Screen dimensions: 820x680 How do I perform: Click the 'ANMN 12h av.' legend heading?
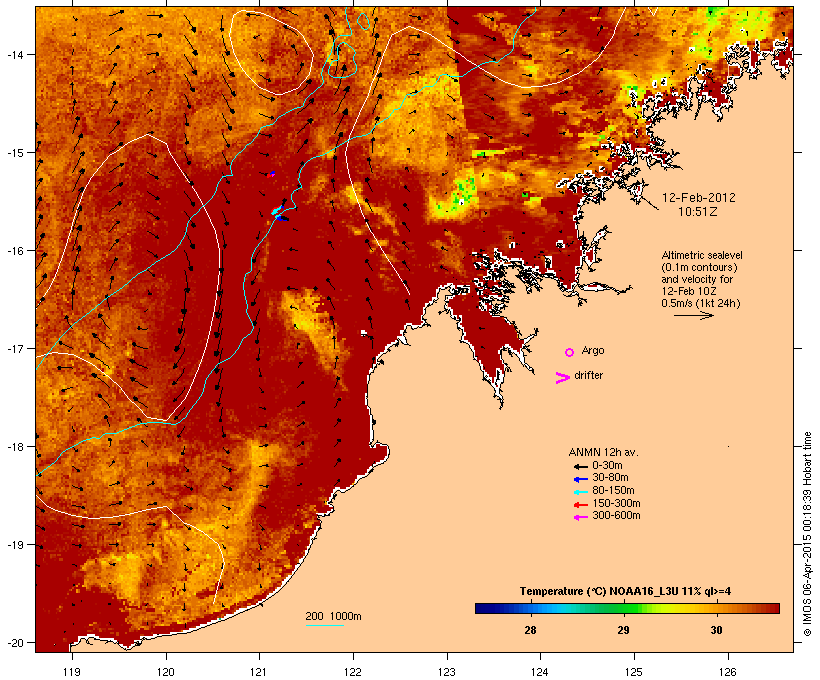coord(603,452)
